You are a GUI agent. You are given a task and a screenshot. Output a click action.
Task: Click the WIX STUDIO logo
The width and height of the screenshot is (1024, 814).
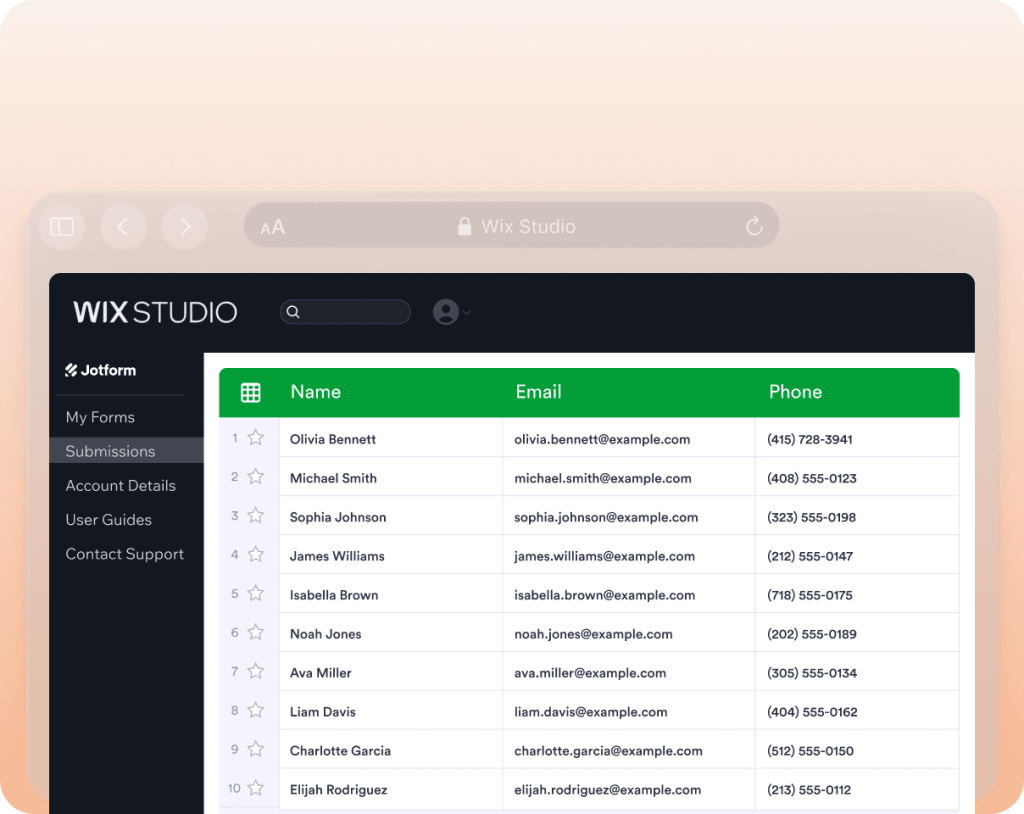tap(155, 312)
